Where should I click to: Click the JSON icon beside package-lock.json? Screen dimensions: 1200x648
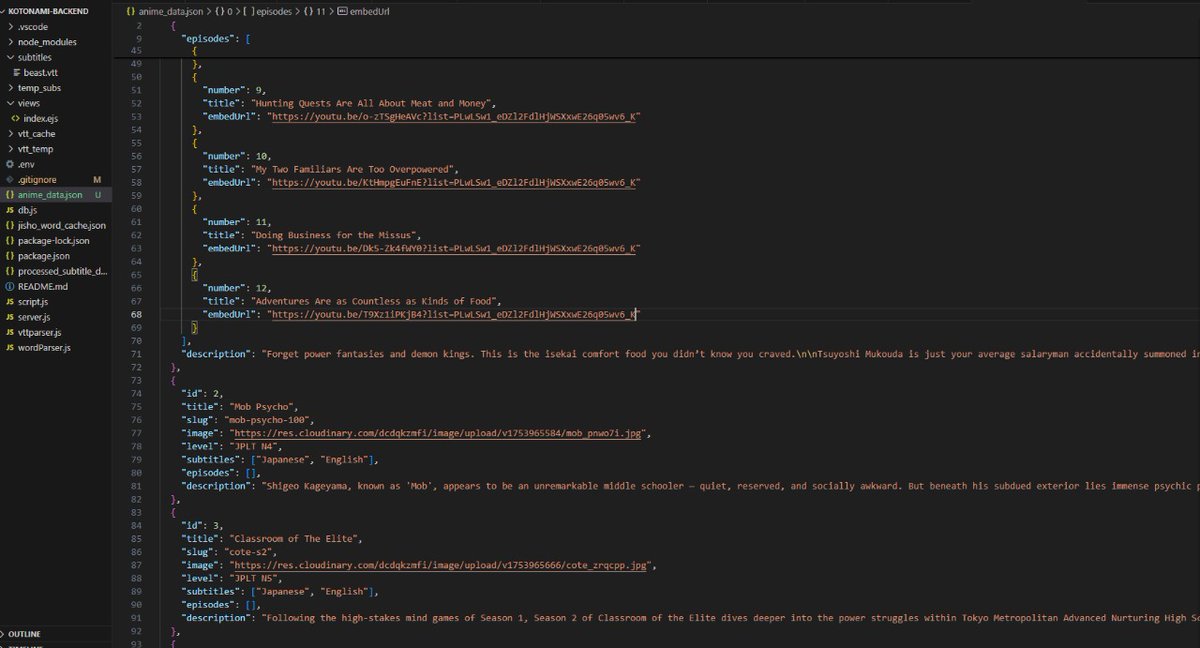[x=10, y=241]
